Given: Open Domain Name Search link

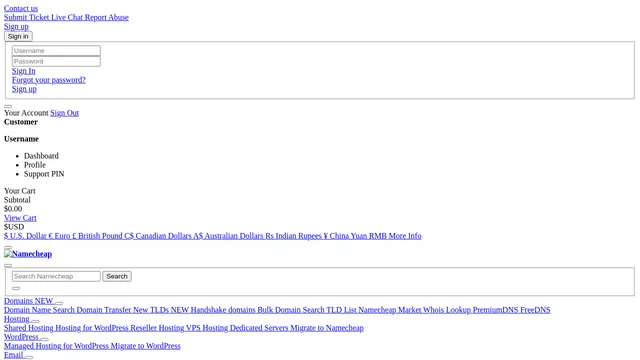Looking at the screenshot, I should tap(39, 310).
